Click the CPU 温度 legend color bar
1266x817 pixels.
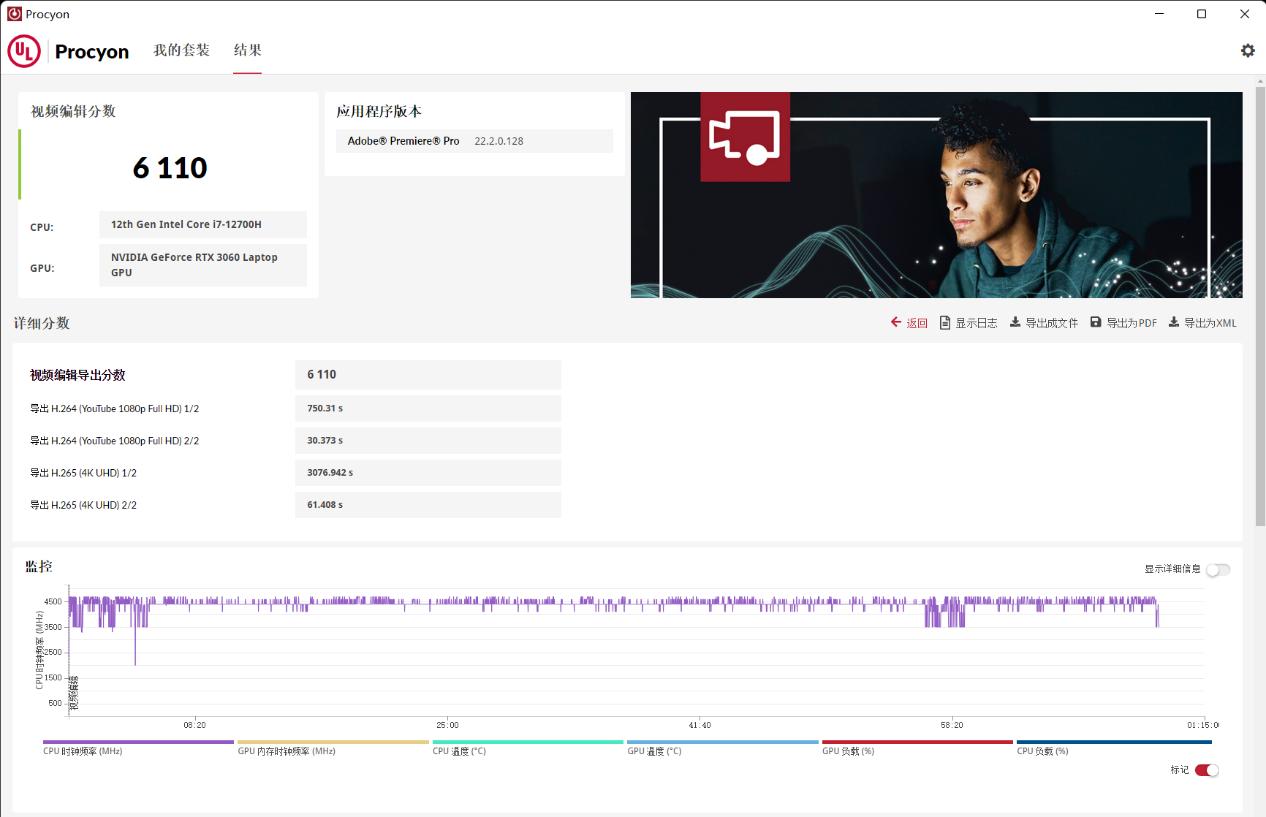[527, 742]
